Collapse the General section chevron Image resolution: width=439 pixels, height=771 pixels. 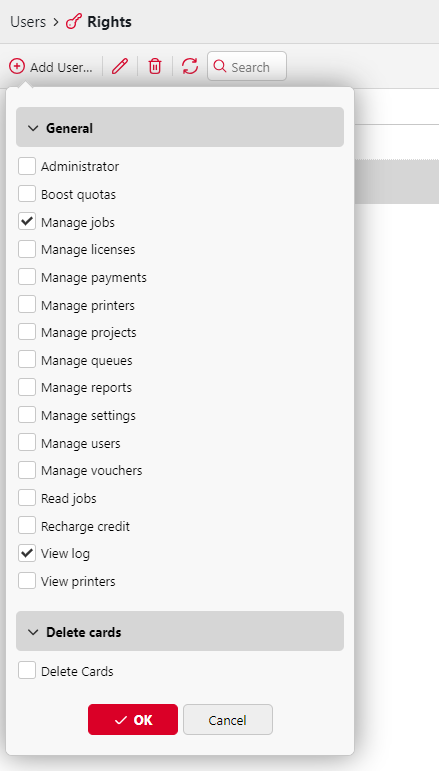33,128
